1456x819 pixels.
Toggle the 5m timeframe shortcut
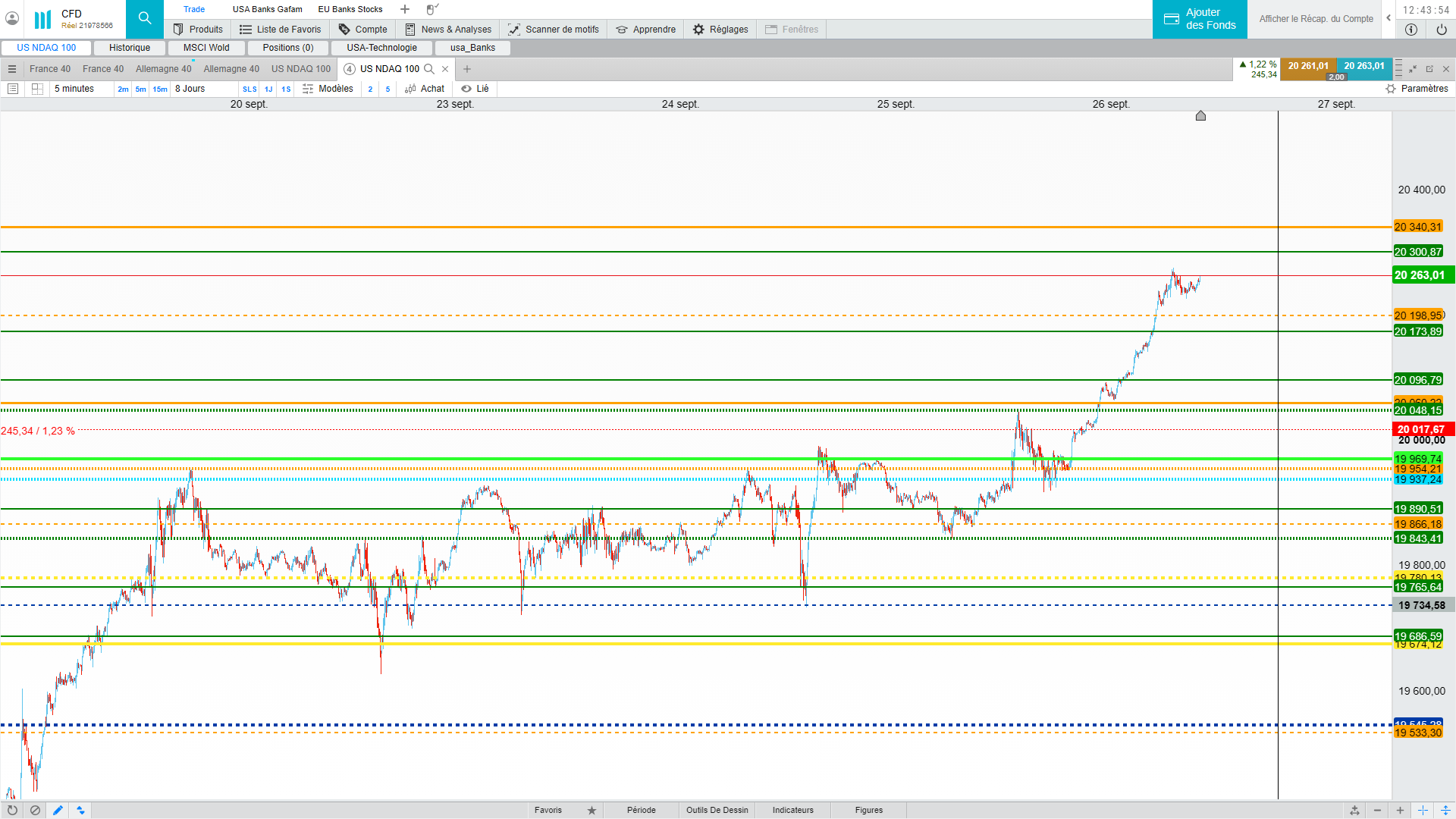[140, 89]
